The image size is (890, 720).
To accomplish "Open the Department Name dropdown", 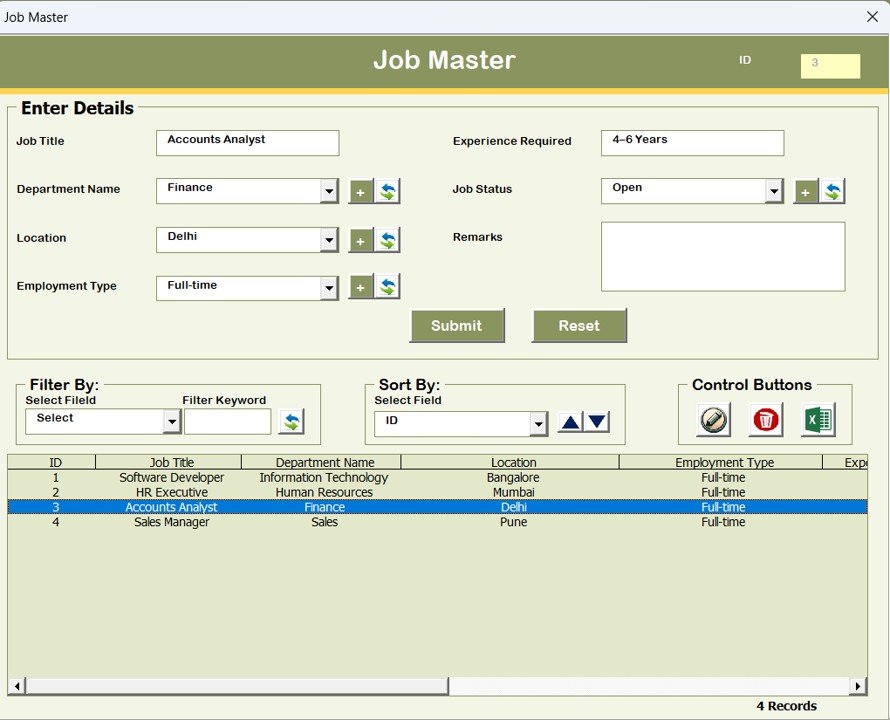I will click(330, 191).
